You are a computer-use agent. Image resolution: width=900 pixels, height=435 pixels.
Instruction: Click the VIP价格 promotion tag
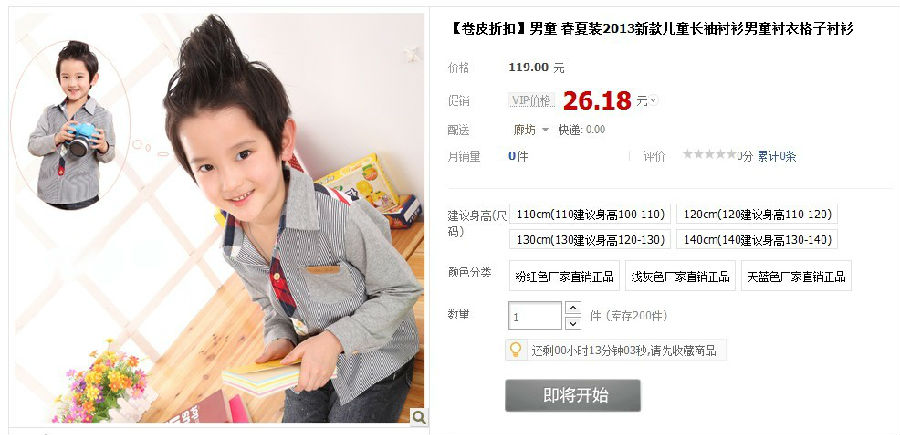pos(532,101)
